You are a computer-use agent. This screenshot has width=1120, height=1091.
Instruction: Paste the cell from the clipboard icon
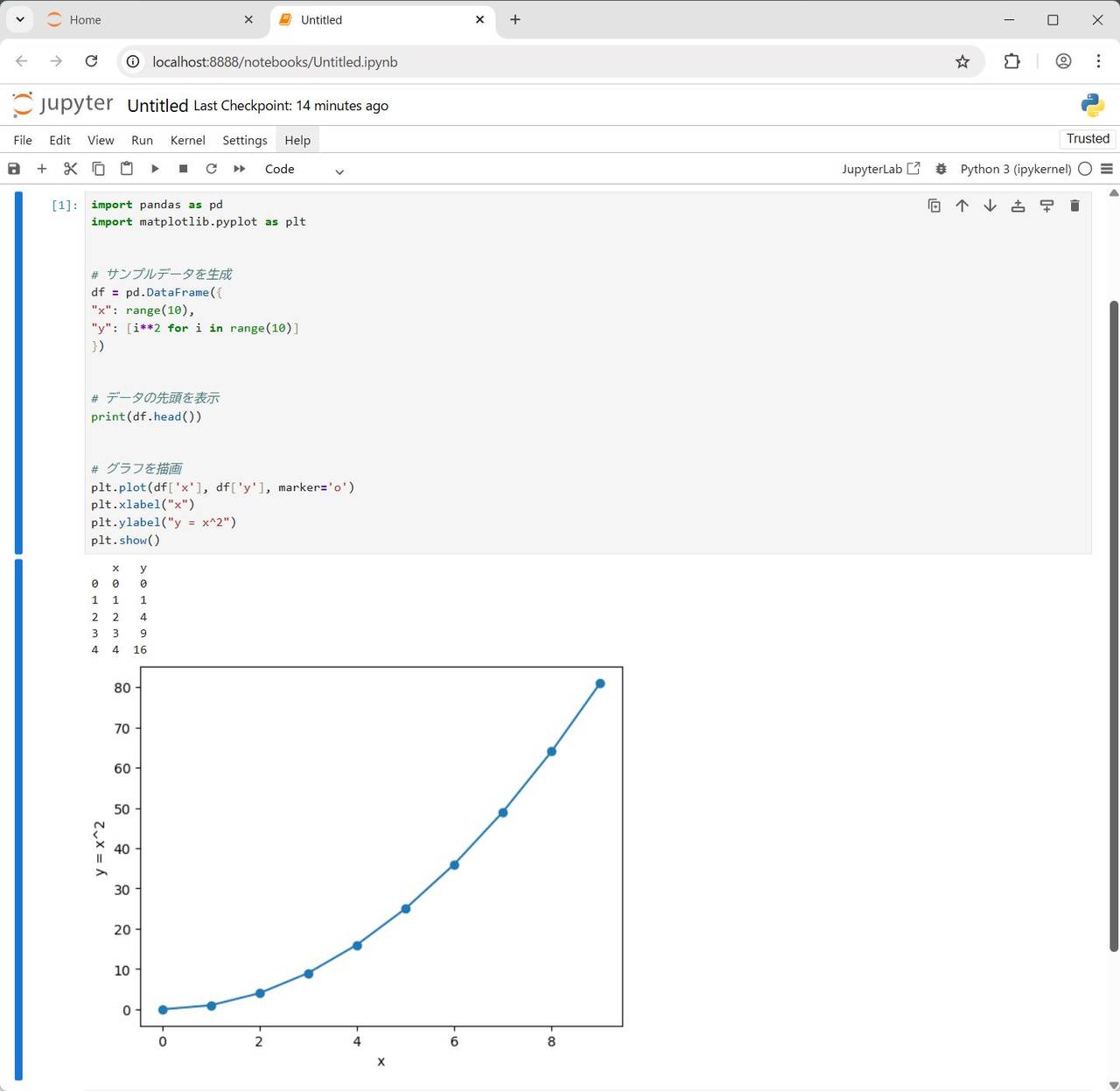(127, 169)
